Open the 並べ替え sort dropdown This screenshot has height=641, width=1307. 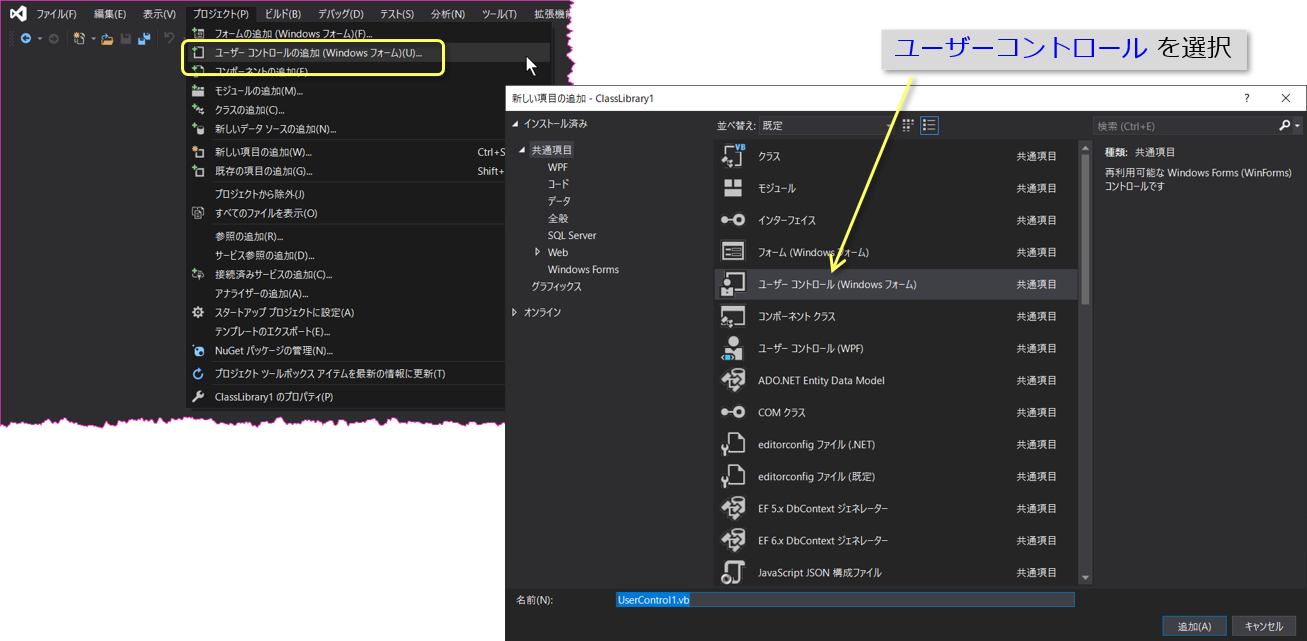[x=826, y=126]
